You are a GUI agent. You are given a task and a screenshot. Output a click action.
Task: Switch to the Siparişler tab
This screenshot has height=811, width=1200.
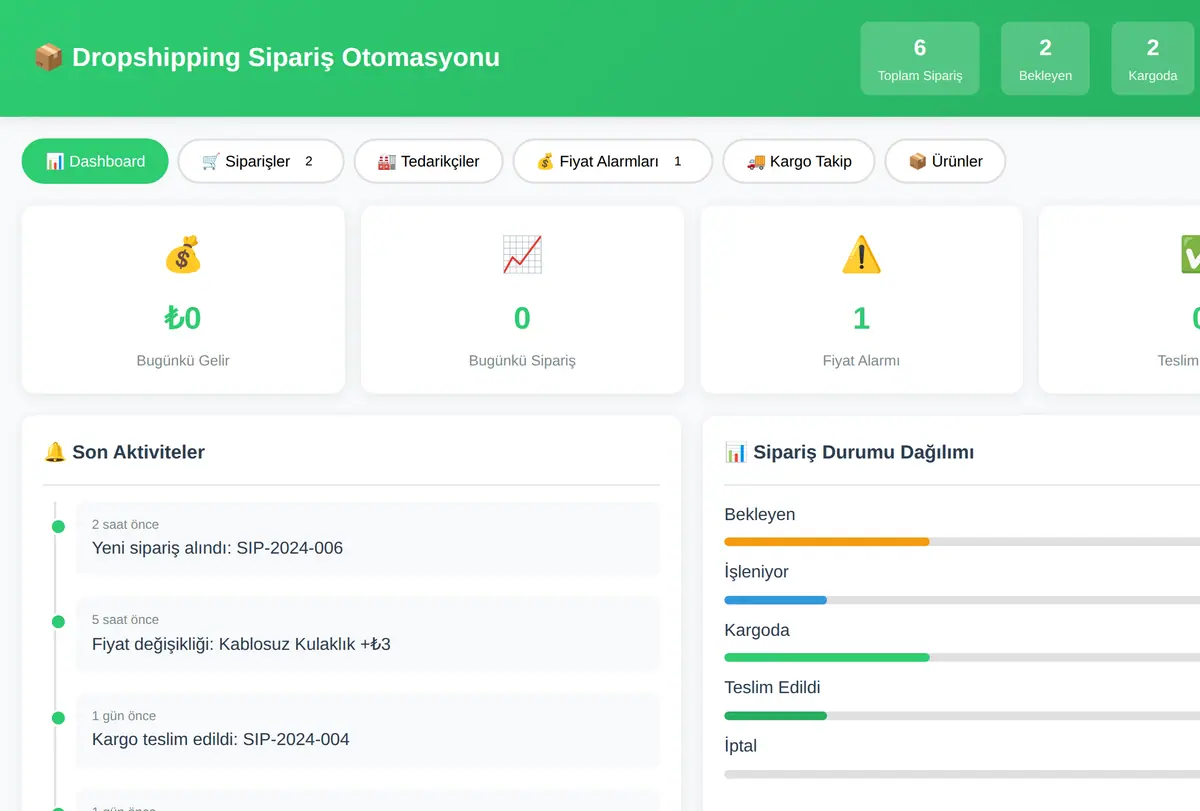pos(261,161)
